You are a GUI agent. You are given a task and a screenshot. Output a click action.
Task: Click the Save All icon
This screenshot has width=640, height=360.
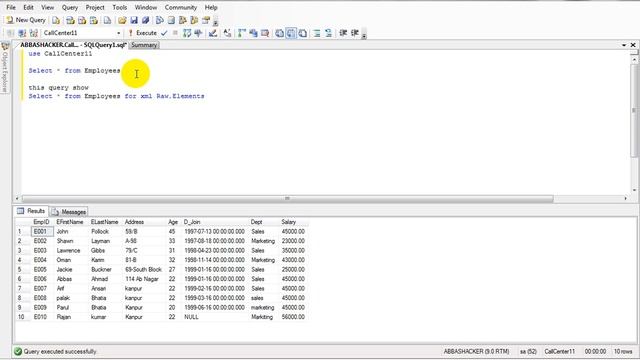point(146,20)
